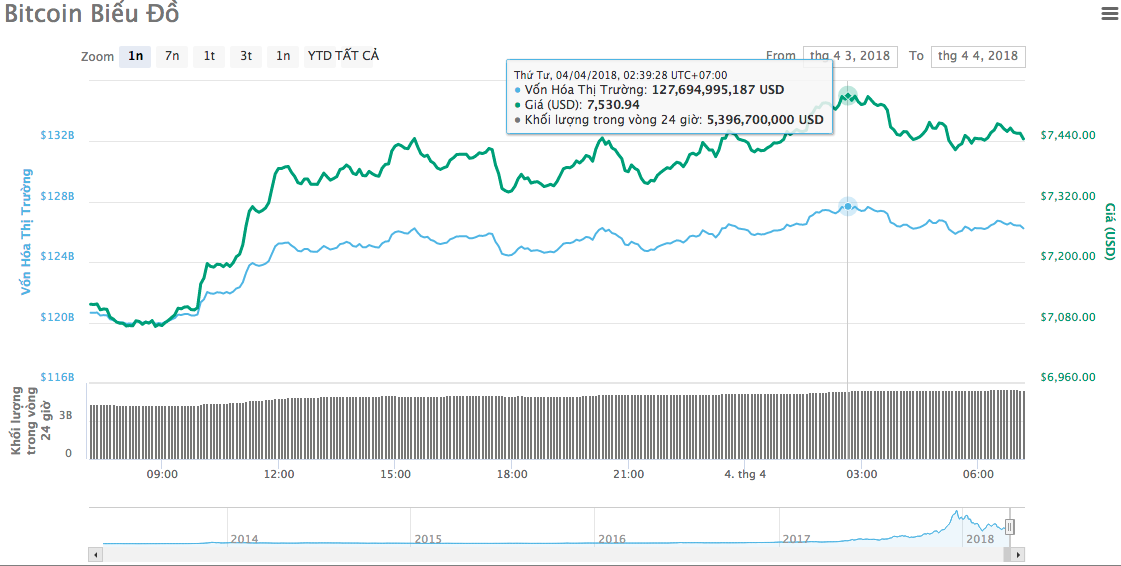This screenshot has height=566, width=1121.
Task: Click the To date field
Action: tap(978, 56)
